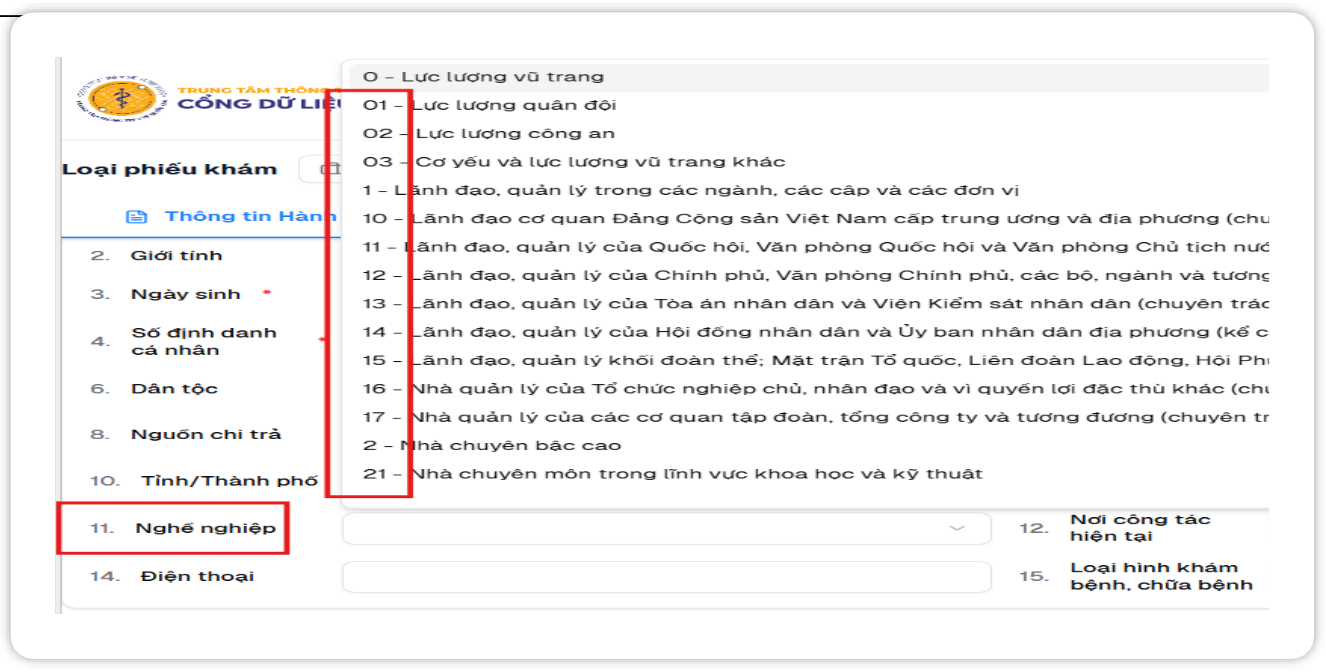Click the Điện thoại label
The width and height of the screenshot is (1326, 672).
[197, 576]
